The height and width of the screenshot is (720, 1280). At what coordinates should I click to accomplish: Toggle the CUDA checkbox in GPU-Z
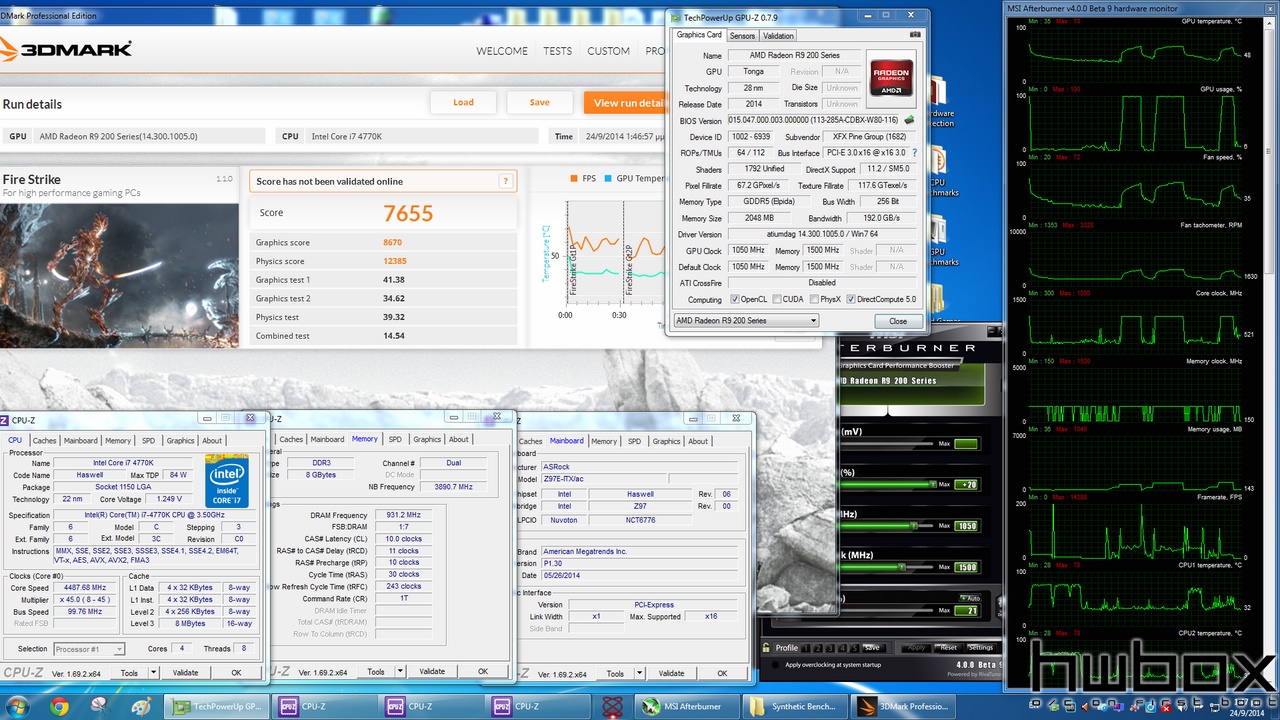pyautogui.click(x=776, y=299)
